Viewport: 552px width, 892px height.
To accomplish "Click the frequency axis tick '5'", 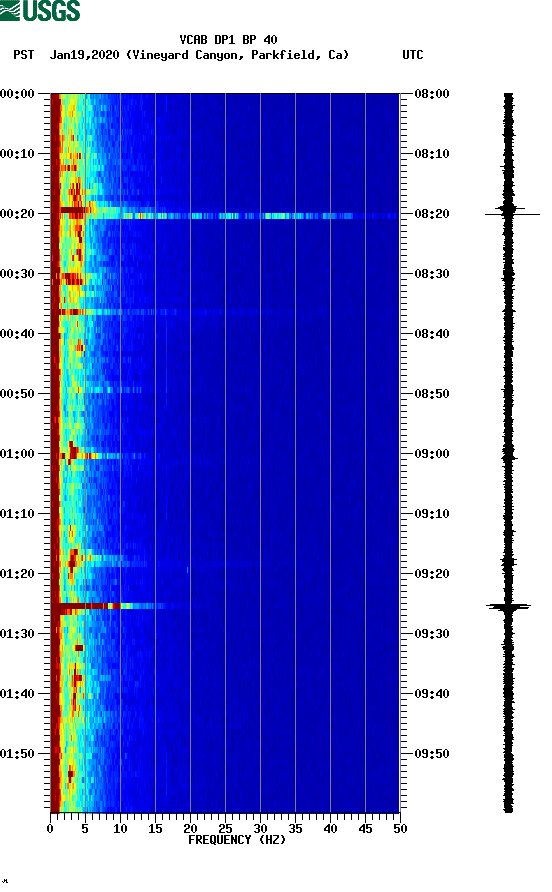I will pyautogui.click(x=85, y=829).
